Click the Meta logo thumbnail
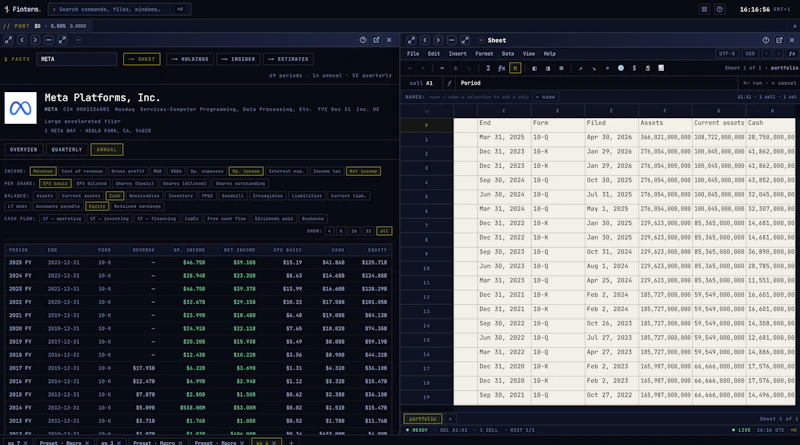The width and height of the screenshot is (800, 445). 20,108
